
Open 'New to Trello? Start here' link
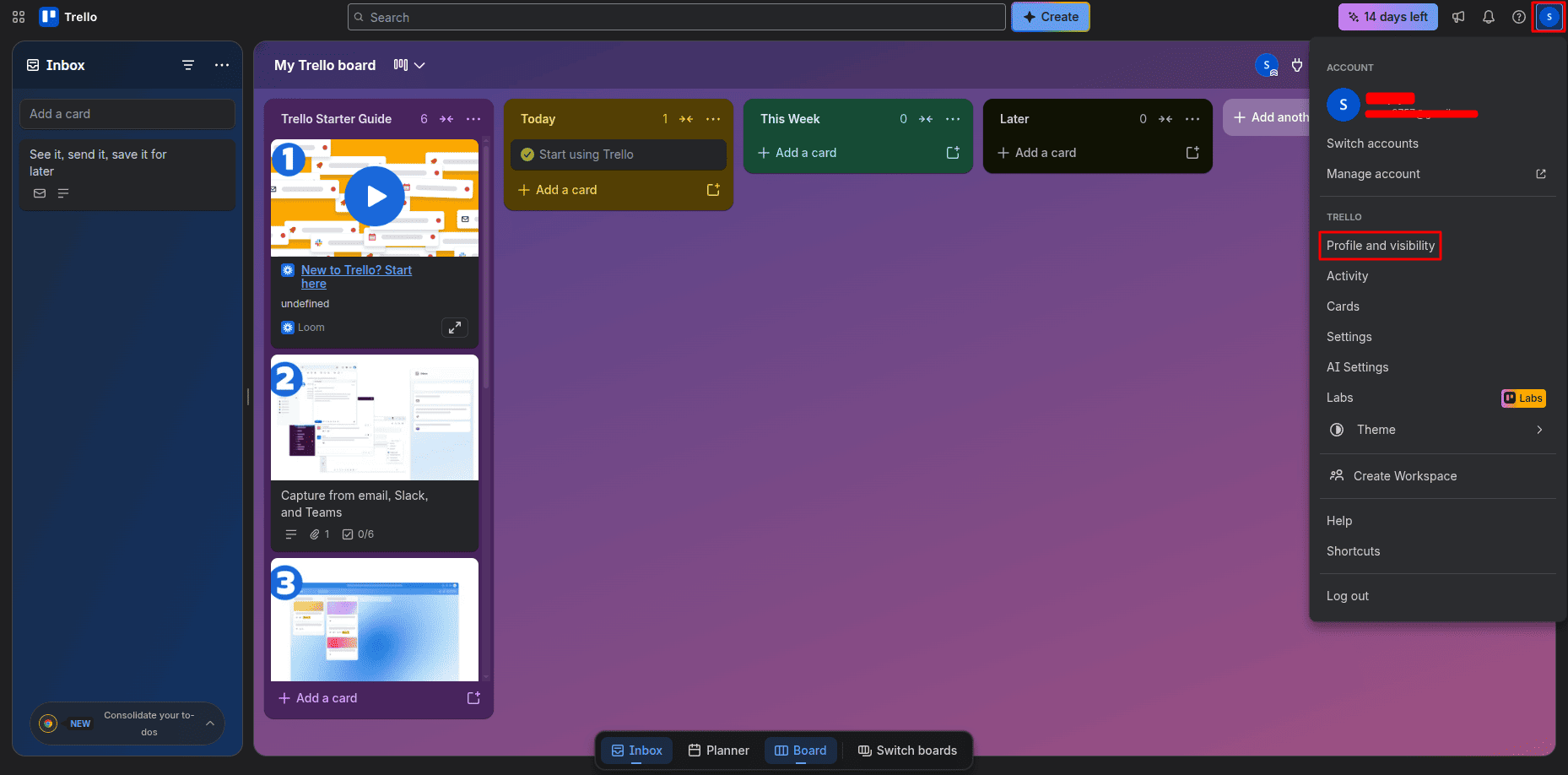click(356, 277)
